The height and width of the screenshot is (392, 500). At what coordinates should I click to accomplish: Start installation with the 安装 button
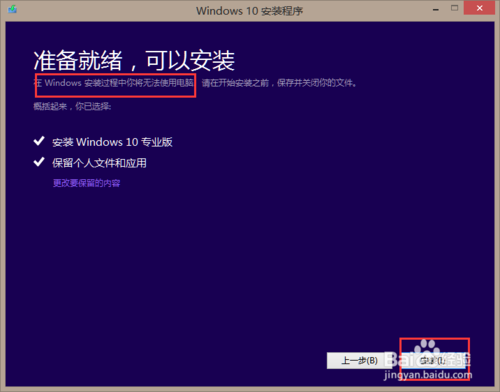coord(433,361)
